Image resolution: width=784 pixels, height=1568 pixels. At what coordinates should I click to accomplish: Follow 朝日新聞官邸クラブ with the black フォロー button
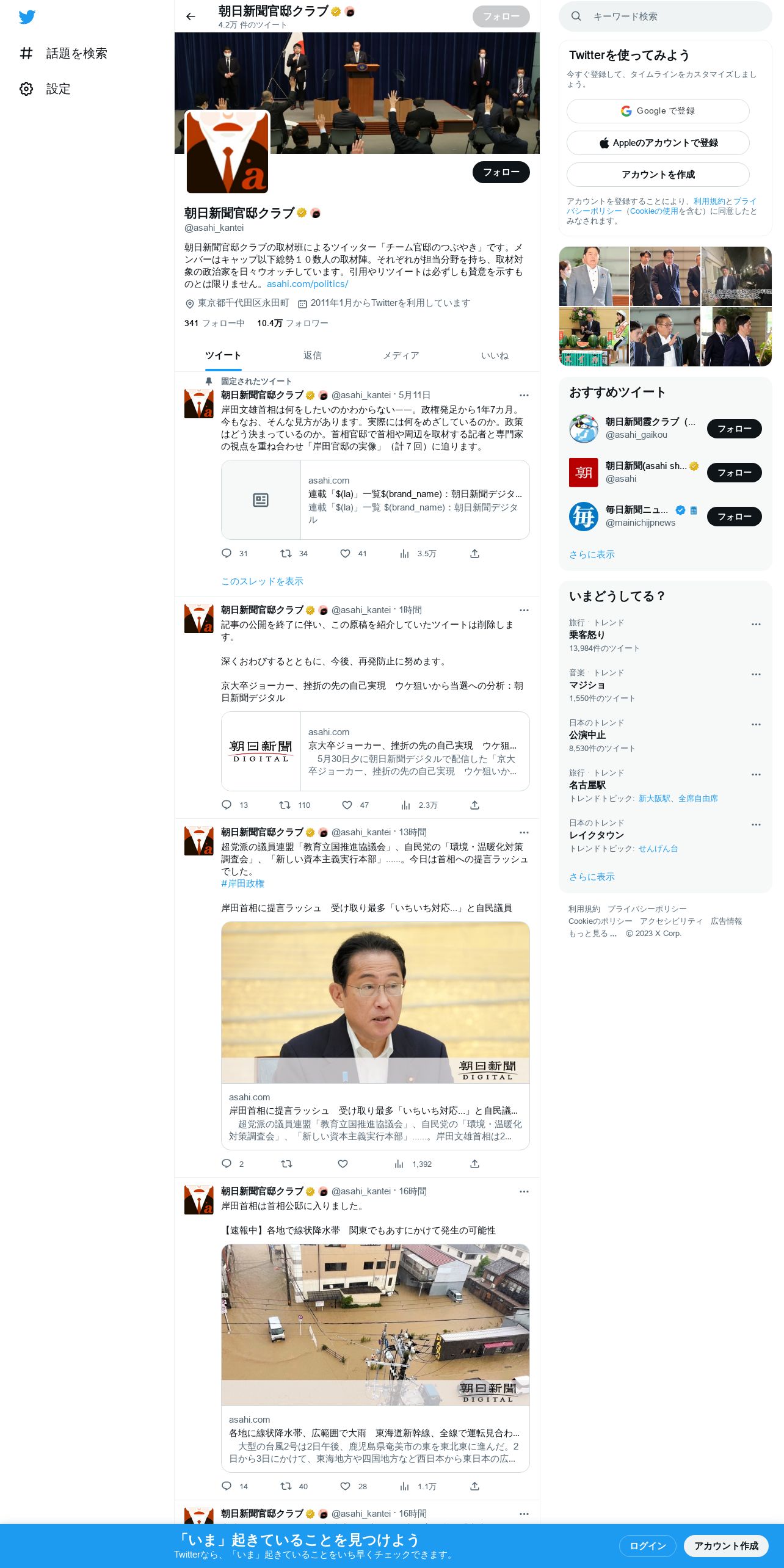[501, 172]
